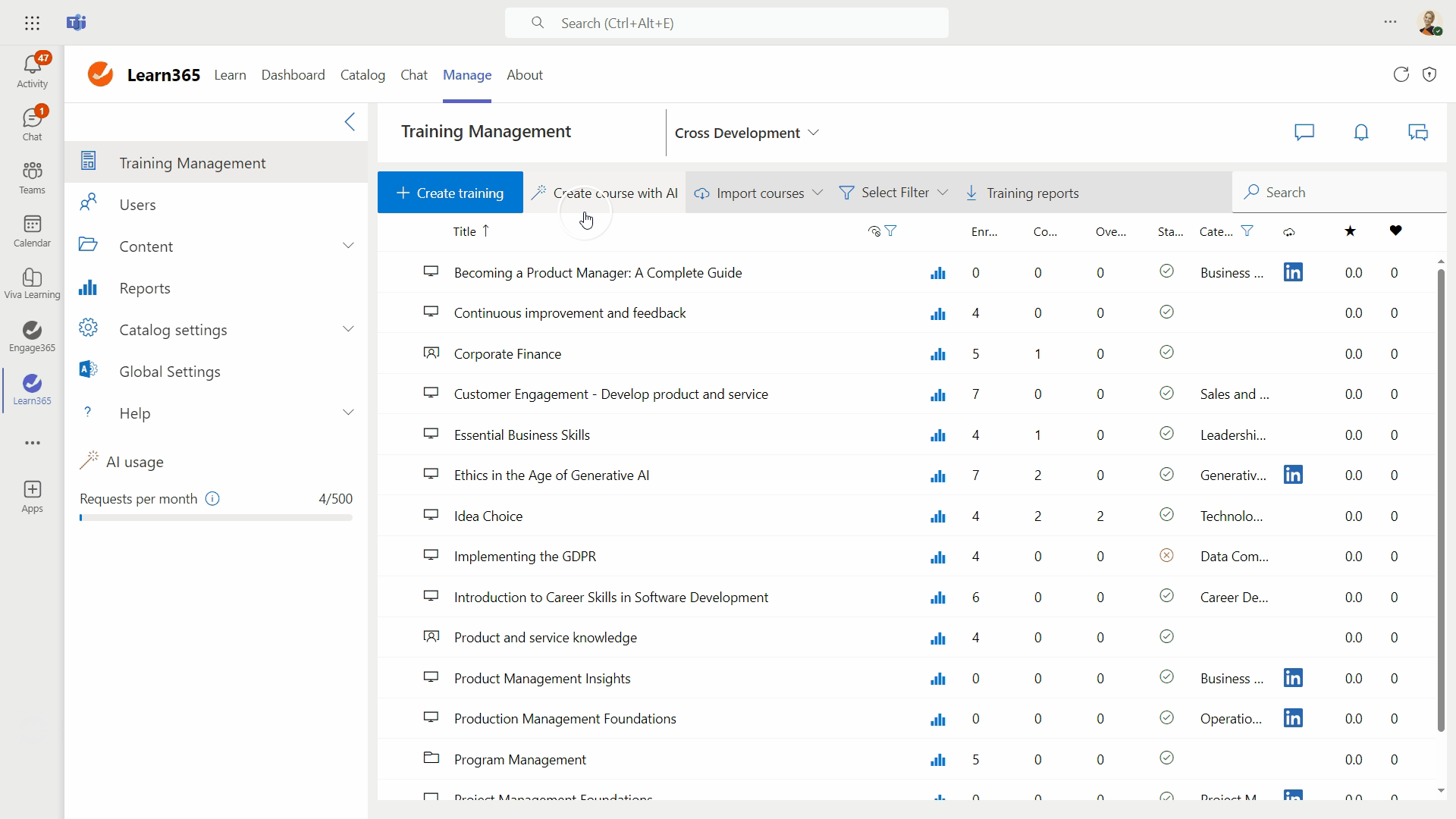This screenshot has width=1456, height=819.
Task: Open Engage365 app
Action: coord(32,337)
